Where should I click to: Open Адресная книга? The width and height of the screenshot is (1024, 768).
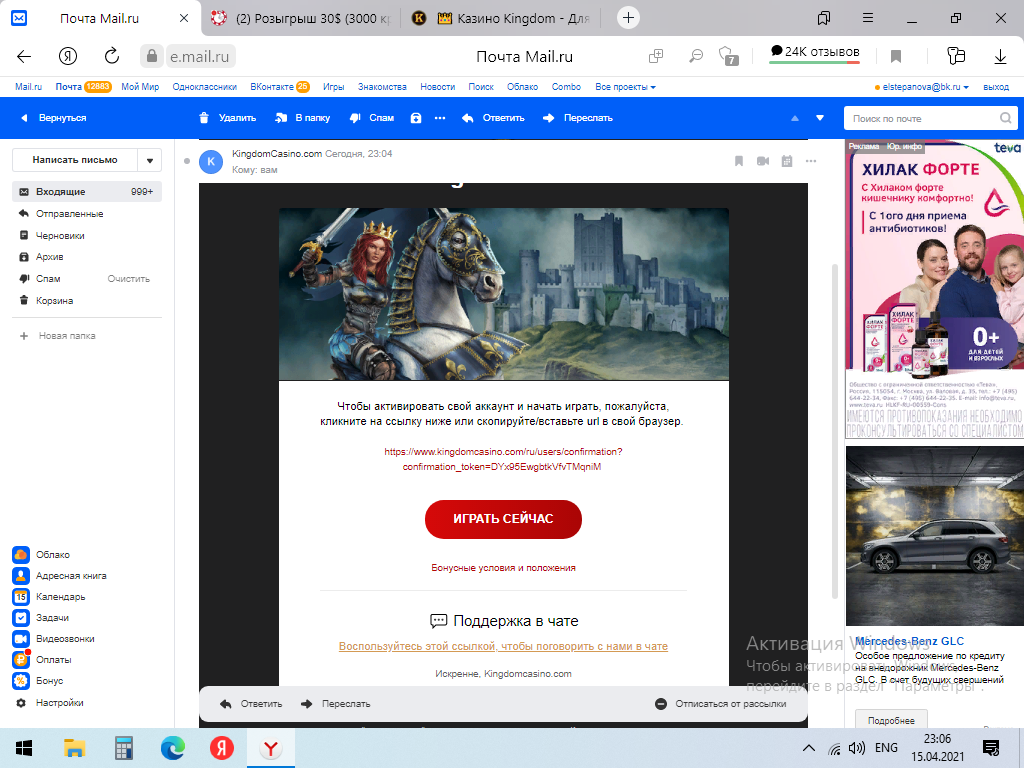click(x=59, y=575)
